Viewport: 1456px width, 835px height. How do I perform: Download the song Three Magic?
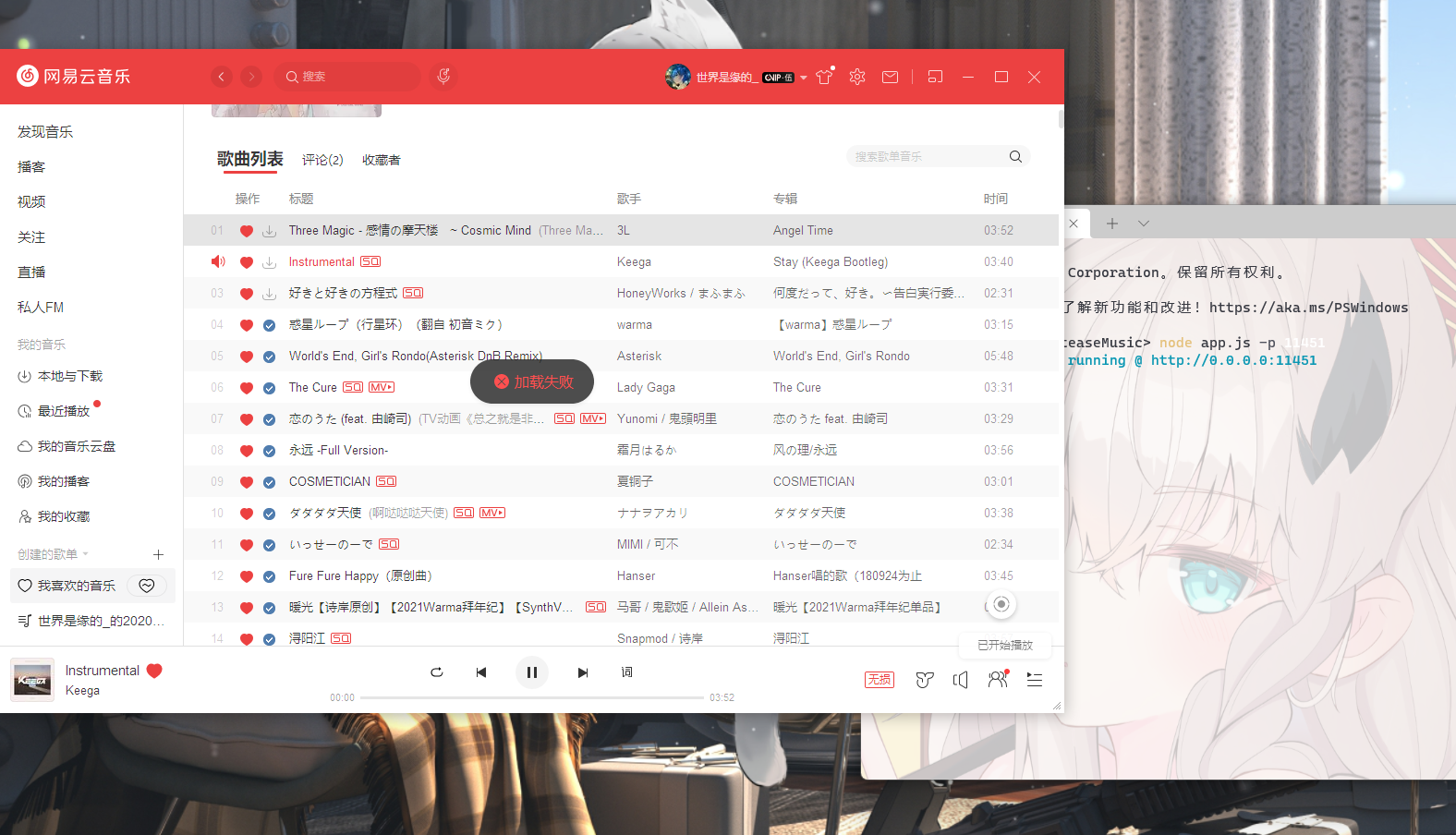269,231
